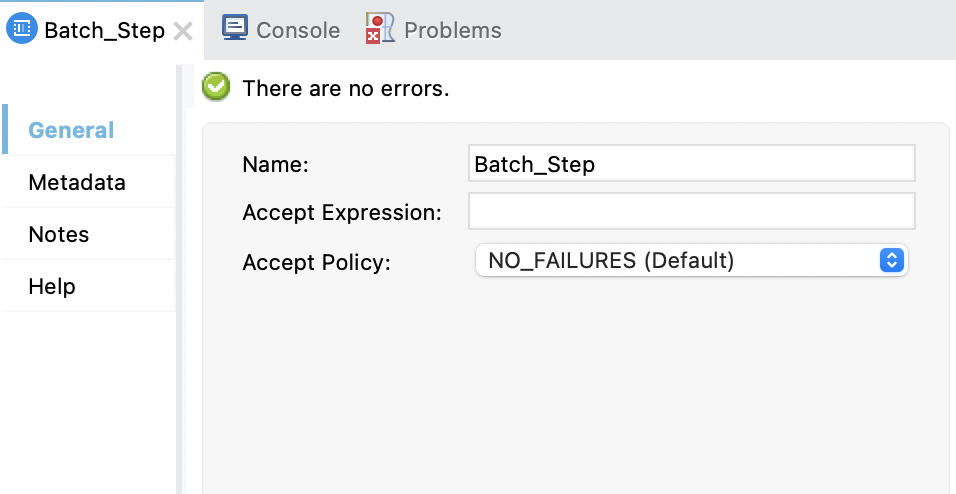
Task: Click into the Accept Expression field
Action: [691, 212]
